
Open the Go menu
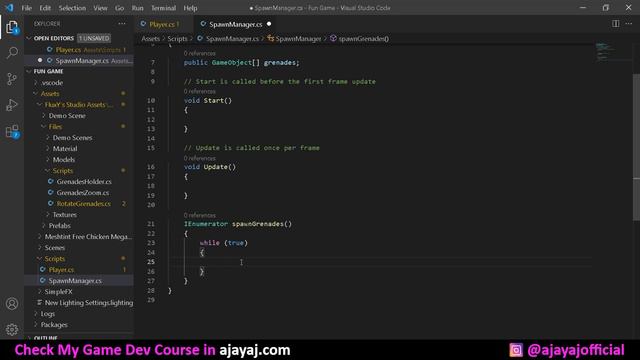tap(119, 8)
